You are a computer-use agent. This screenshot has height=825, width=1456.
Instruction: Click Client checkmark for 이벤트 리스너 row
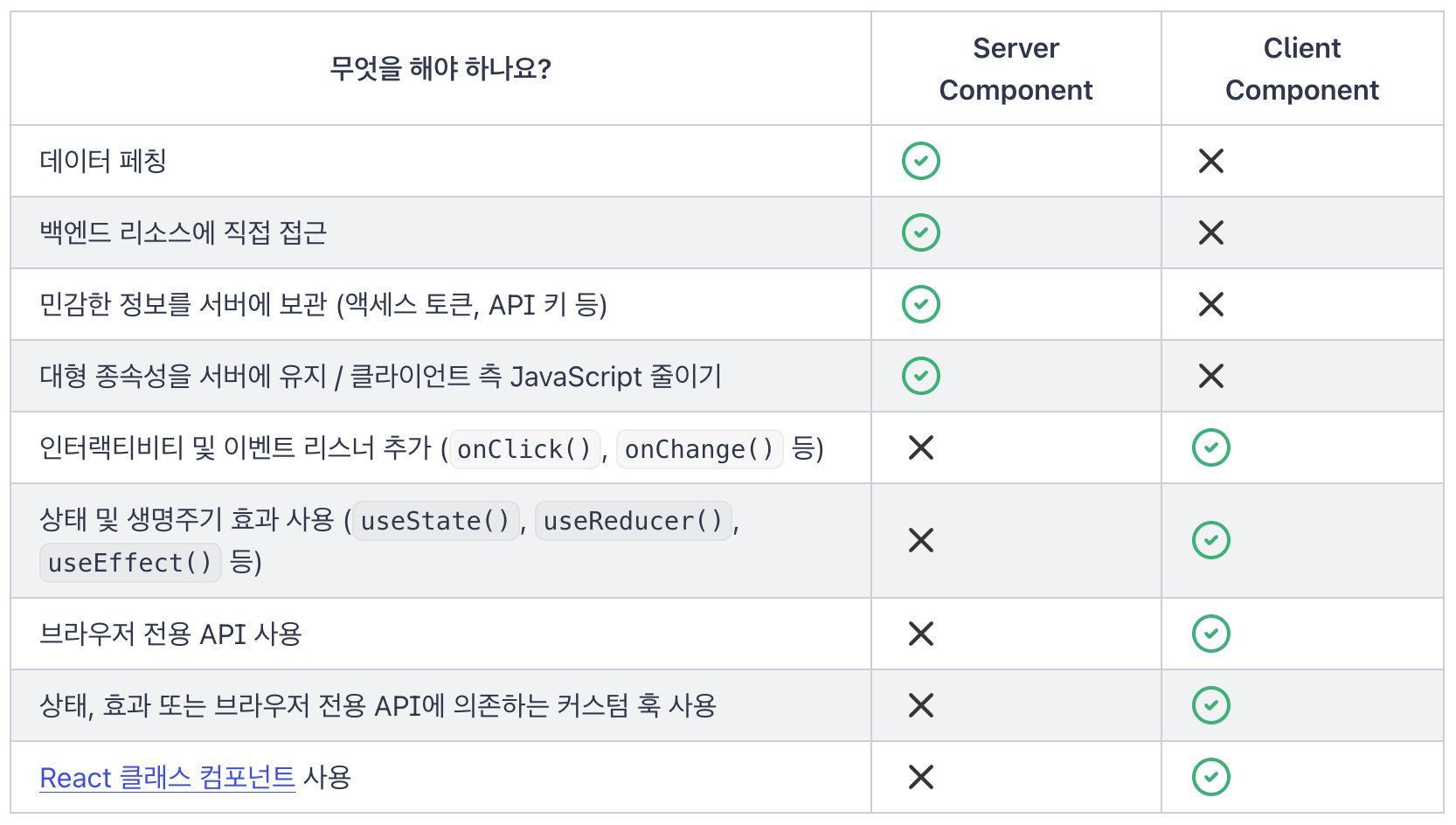point(1210,447)
